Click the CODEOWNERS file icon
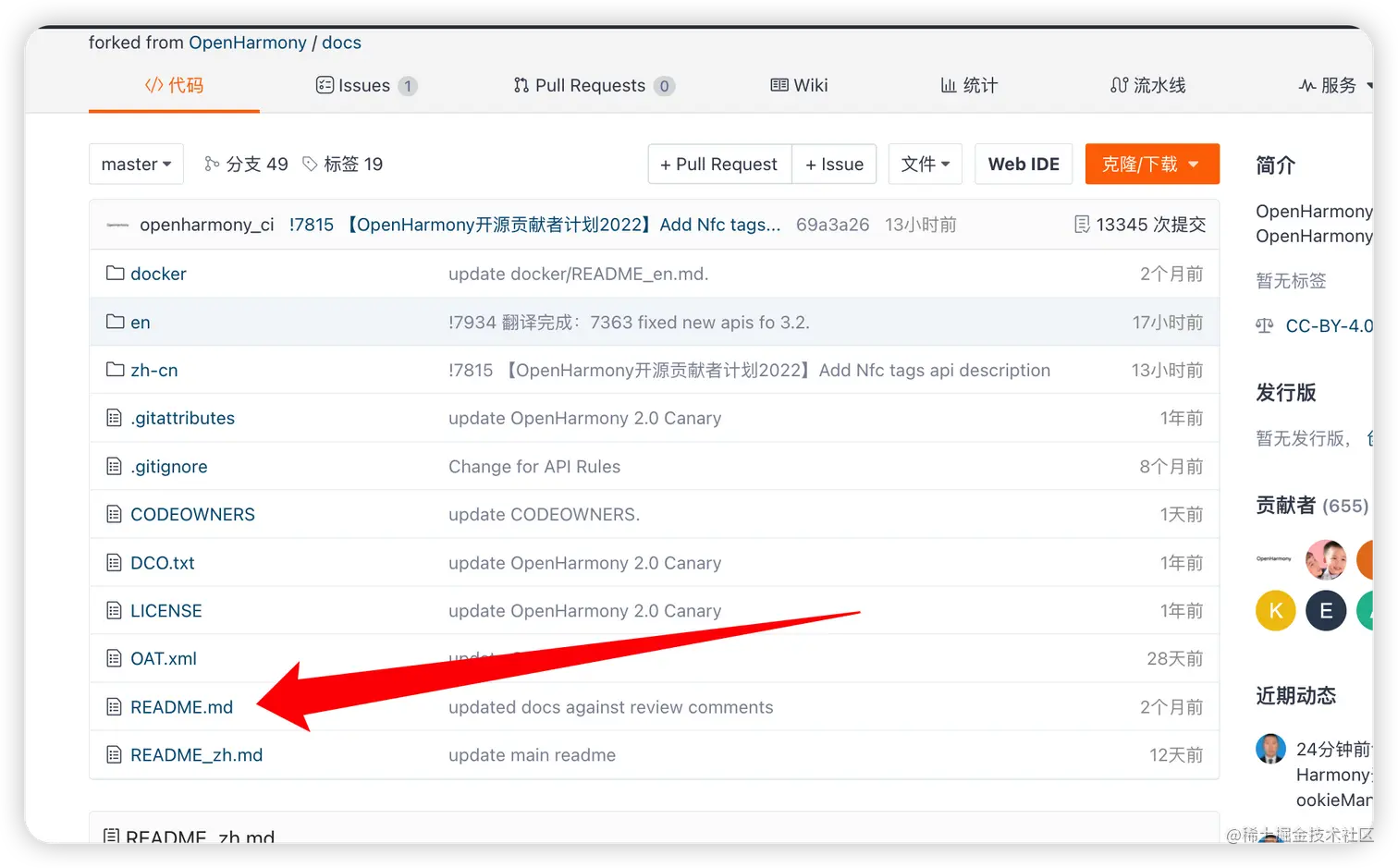 (x=114, y=514)
